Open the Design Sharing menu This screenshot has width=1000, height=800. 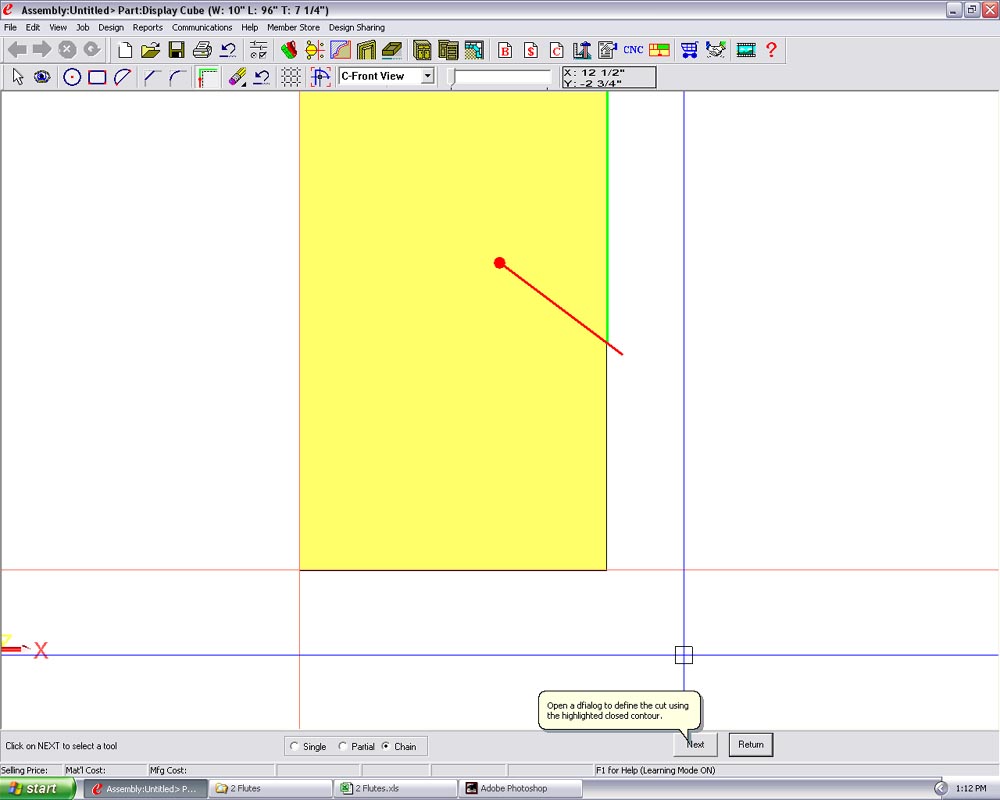(357, 27)
